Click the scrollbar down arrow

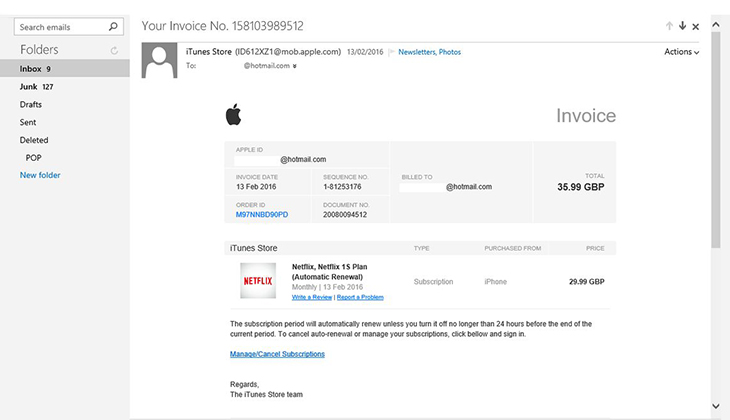(716, 406)
